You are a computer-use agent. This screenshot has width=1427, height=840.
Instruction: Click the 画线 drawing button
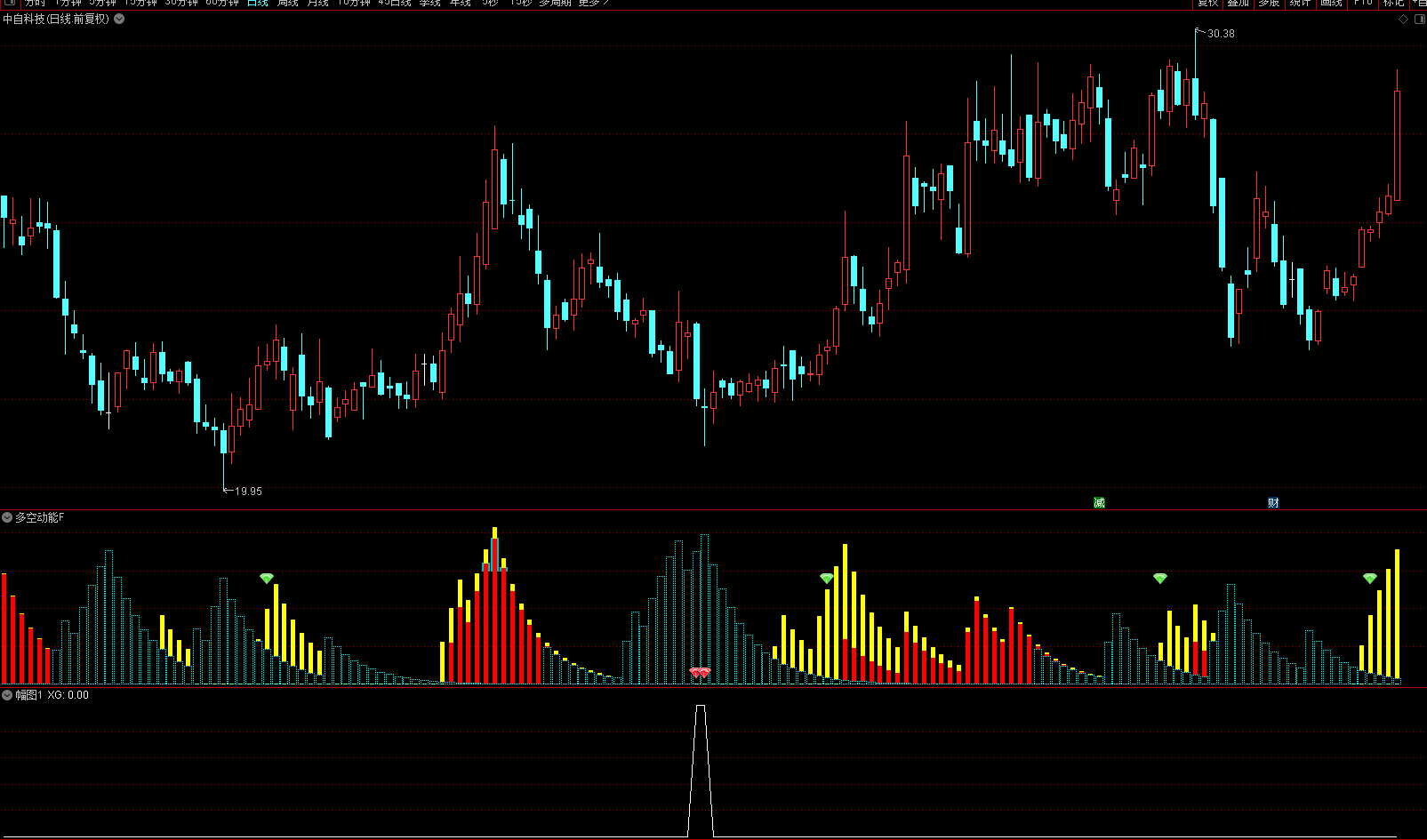(x=1331, y=4)
